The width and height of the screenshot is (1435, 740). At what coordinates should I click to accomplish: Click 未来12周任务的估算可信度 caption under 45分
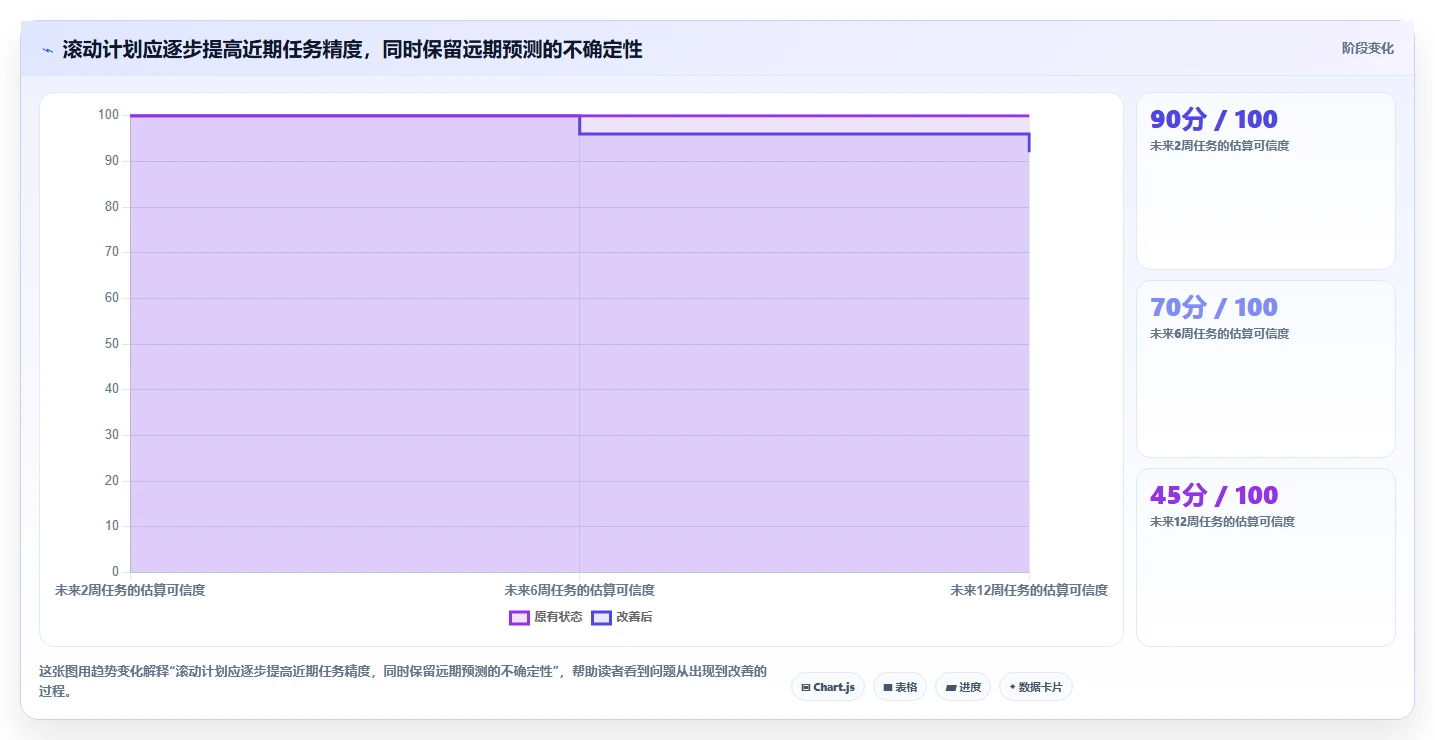[1222, 522]
